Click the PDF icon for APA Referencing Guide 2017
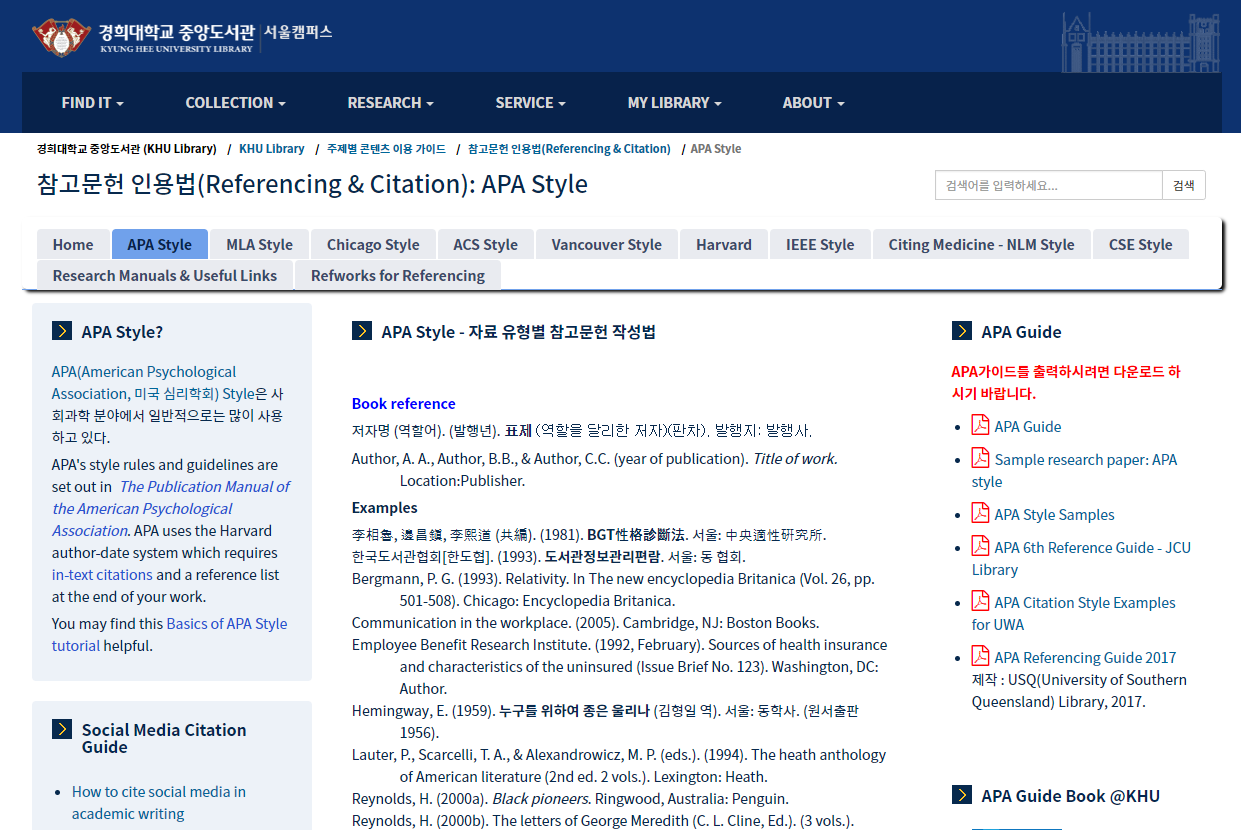This screenshot has height=830, width=1241. pyautogui.click(x=980, y=657)
